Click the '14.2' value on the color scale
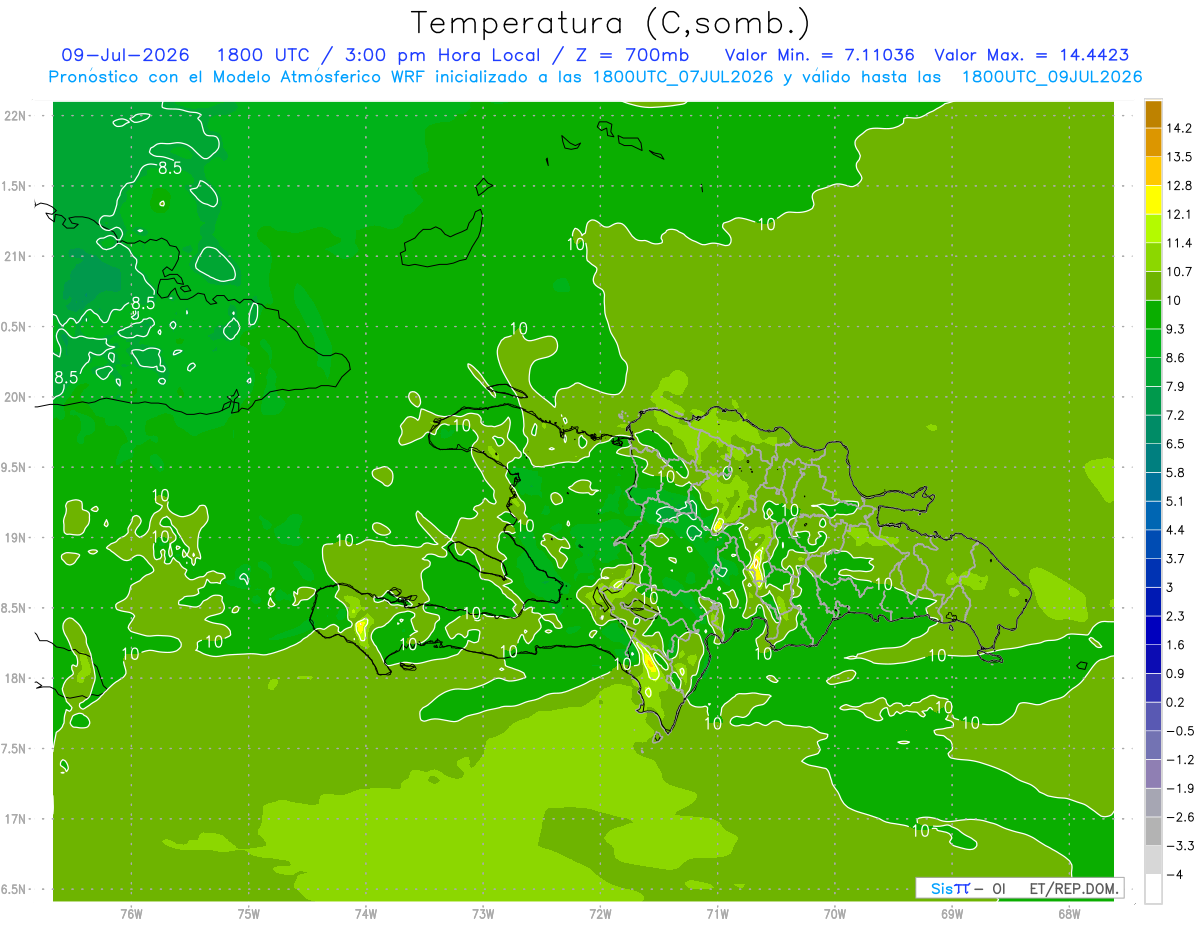Viewport: 1200px width, 927px height. pyautogui.click(x=1179, y=128)
